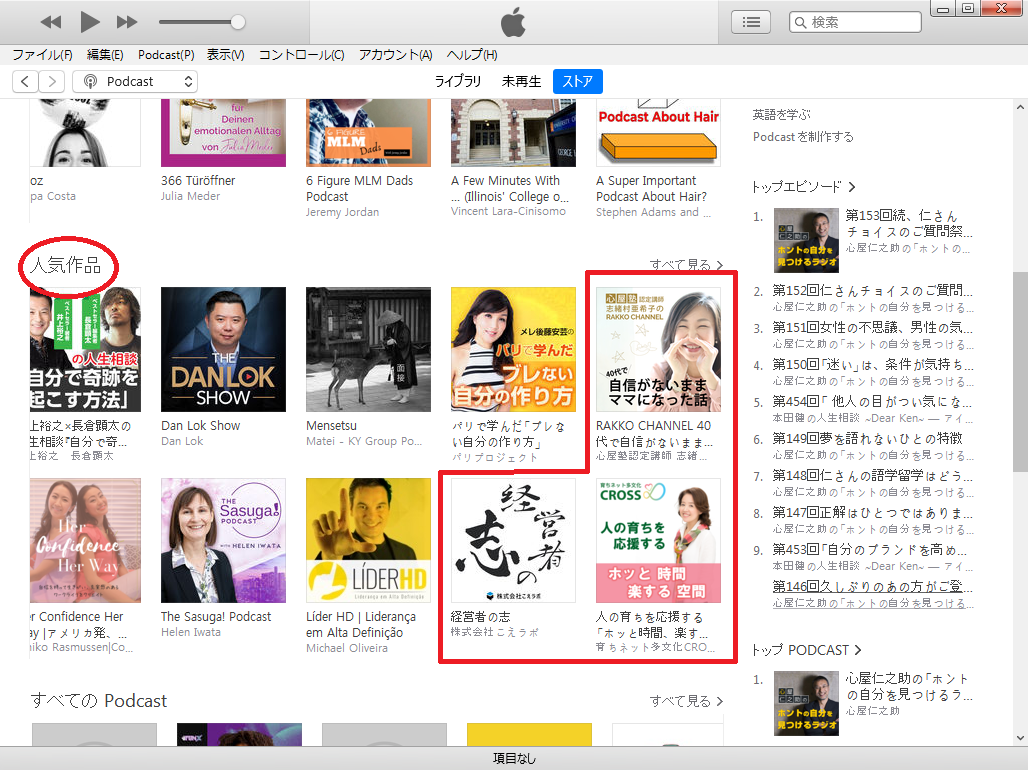
Task: Open the Dan Lok Show artwork
Action: pos(224,350)
